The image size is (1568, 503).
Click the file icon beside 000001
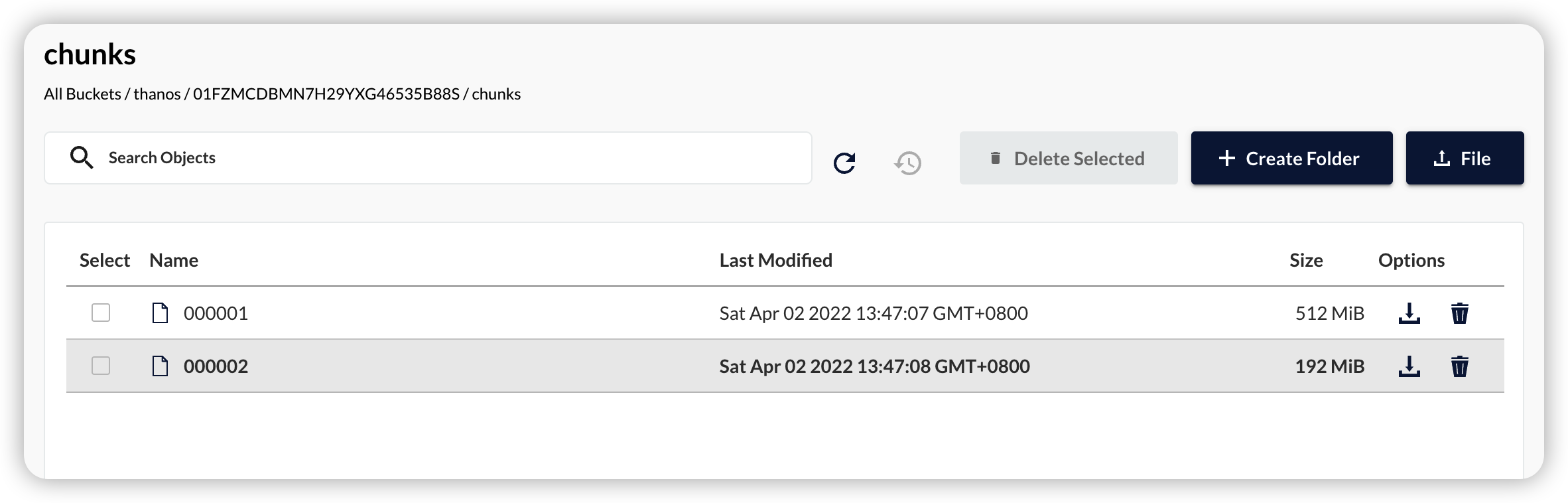tap(160, 313)
